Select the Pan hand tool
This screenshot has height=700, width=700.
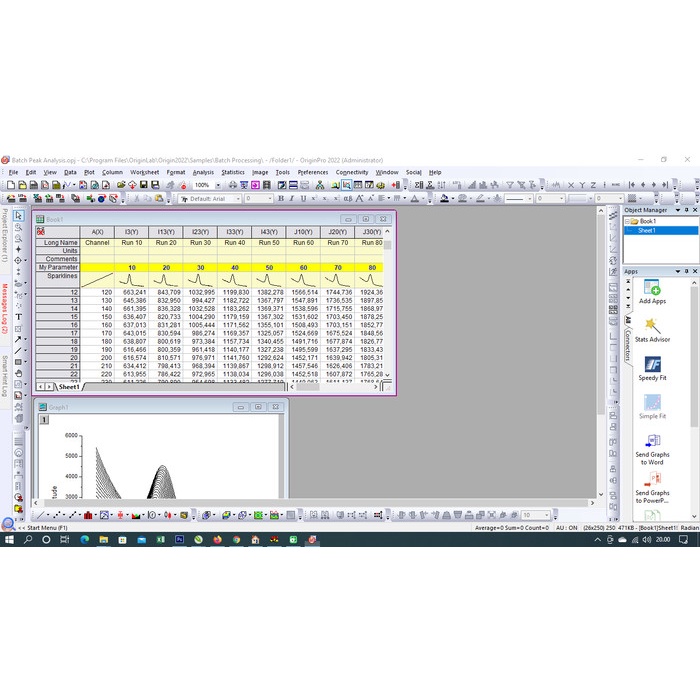click(x=18, y=373)
